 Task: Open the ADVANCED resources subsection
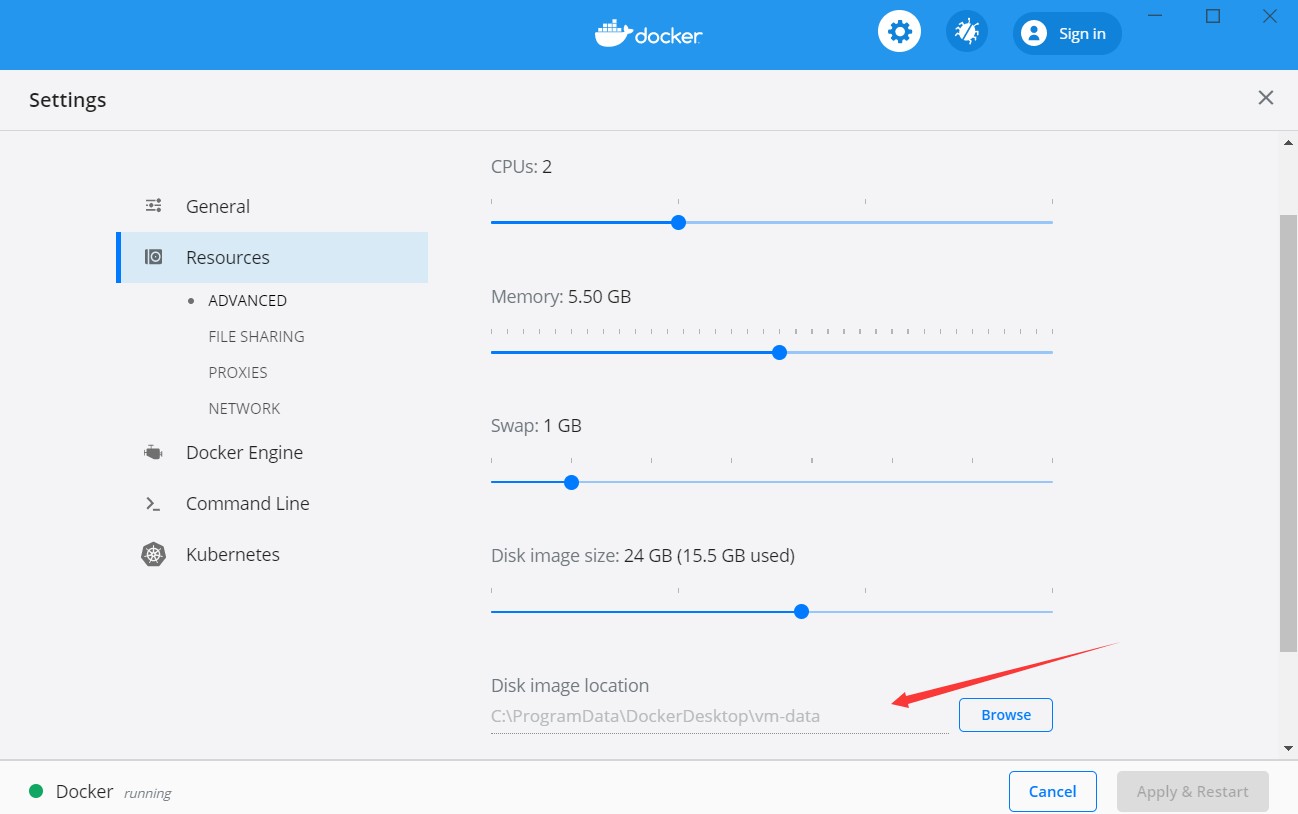point(247,300)
